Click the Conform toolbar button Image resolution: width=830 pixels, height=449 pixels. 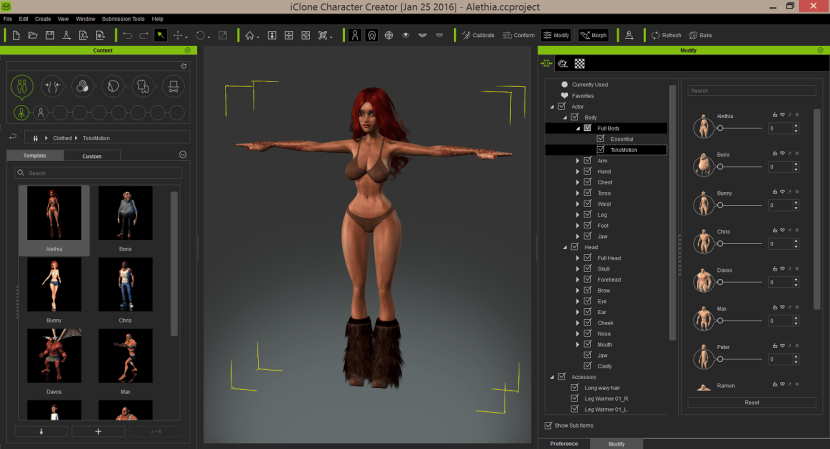(519, 35)
